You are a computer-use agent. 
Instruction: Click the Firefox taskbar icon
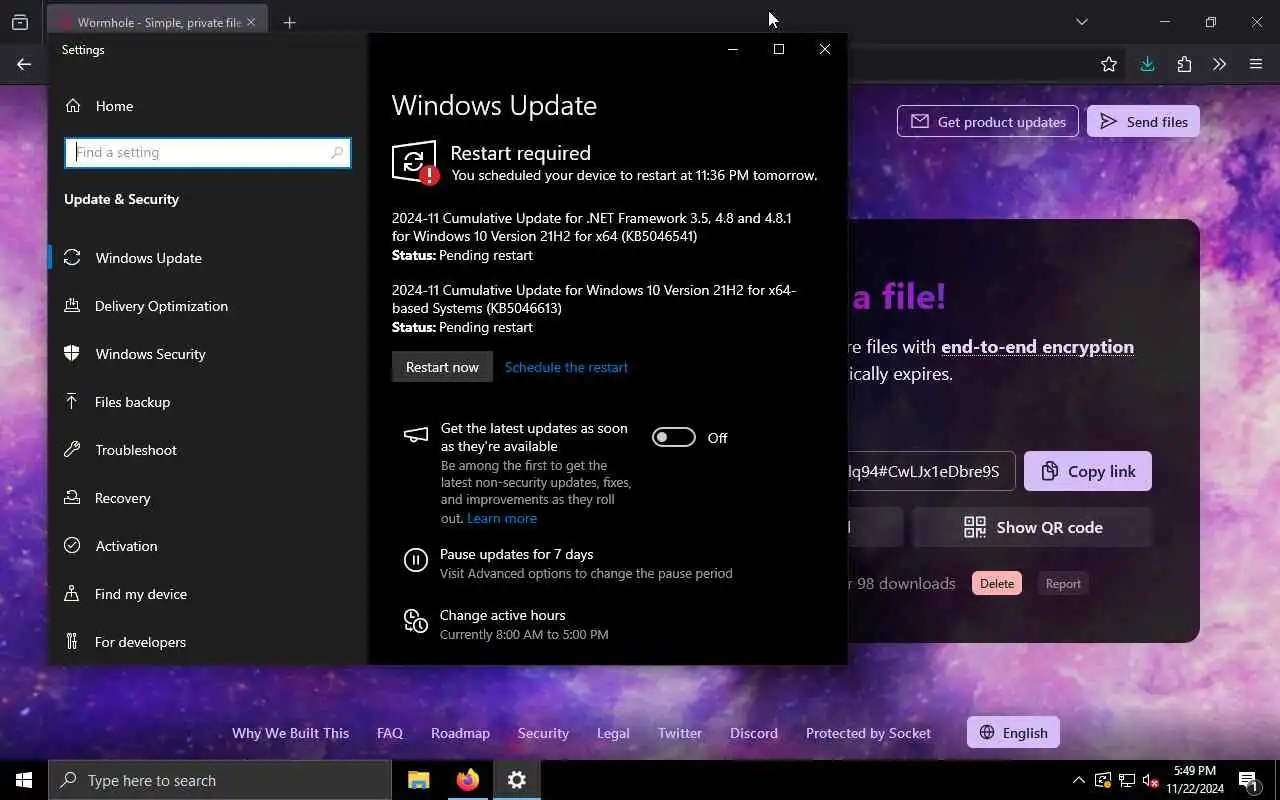coord(467,780)
